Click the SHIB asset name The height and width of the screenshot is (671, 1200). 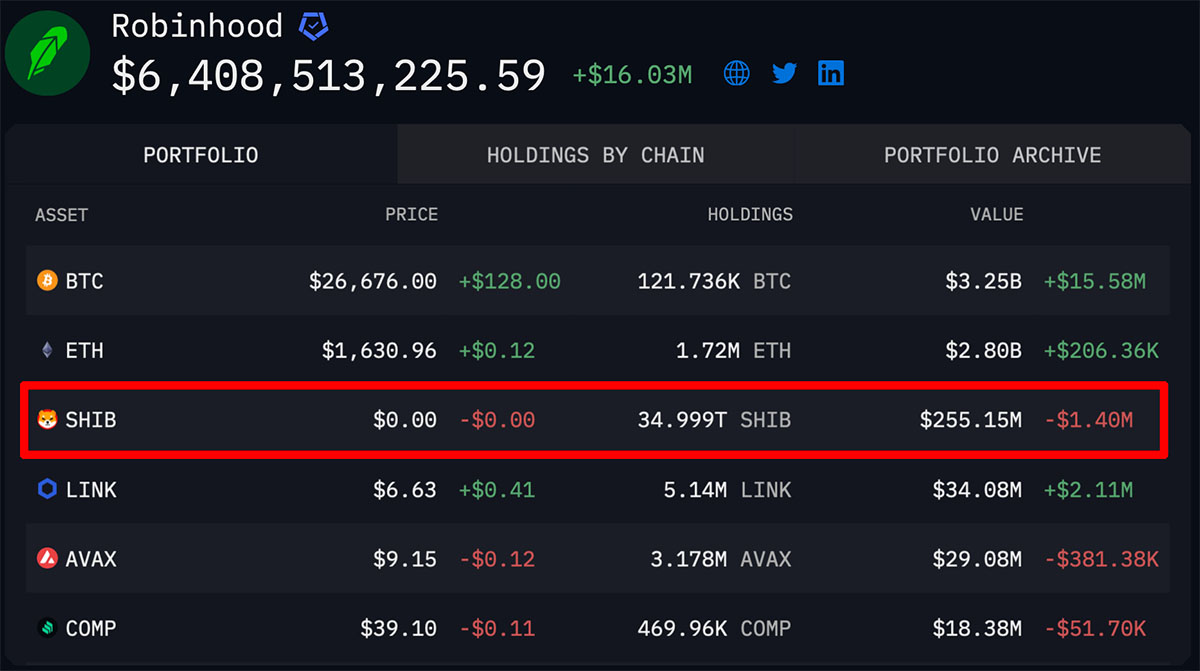pyautogui.click(x=91, y=420)
